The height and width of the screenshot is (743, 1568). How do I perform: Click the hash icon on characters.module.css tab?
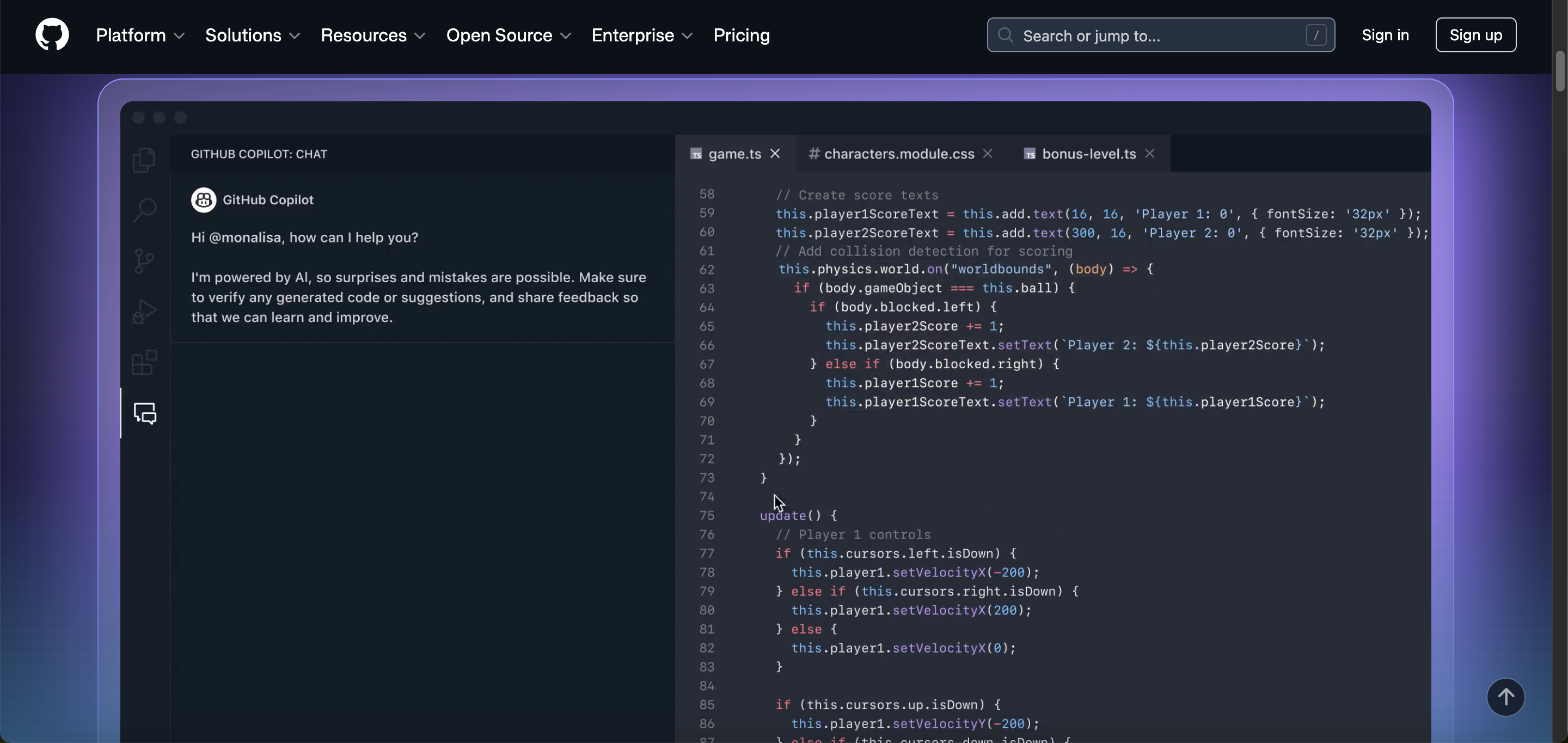tap(814, 154)
